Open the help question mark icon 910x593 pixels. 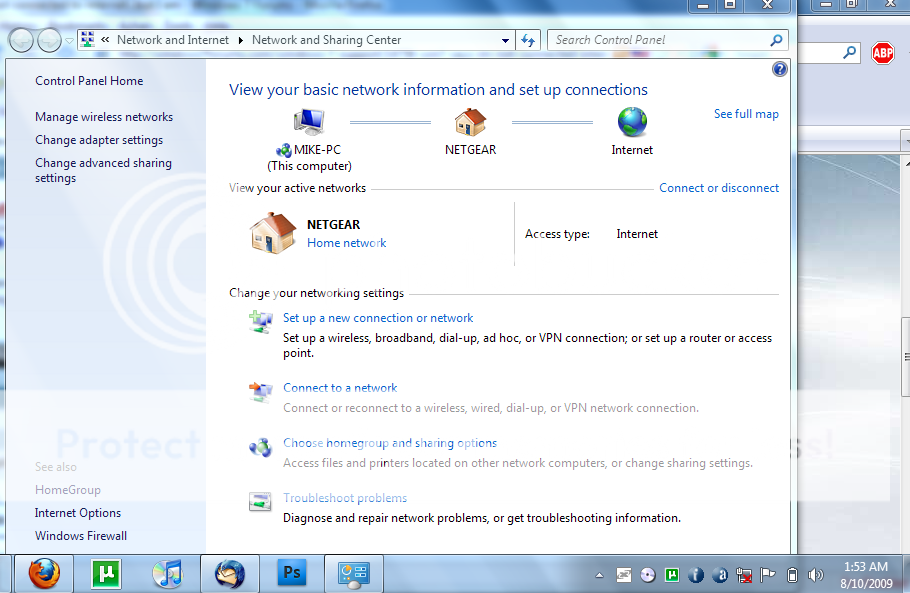(780, 69)
